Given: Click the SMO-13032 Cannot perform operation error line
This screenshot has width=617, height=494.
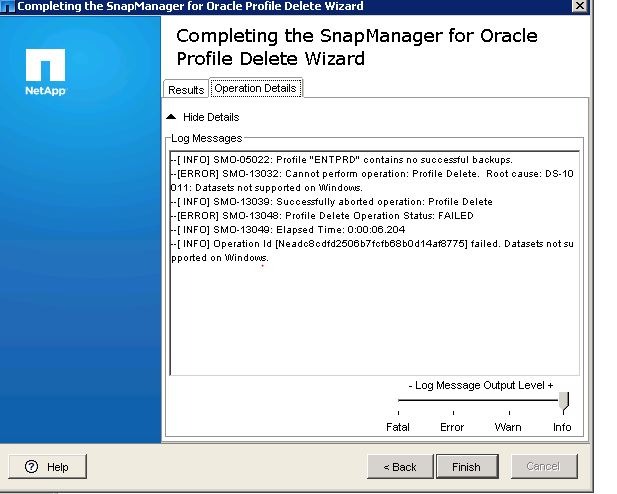Looking at the screenshot, I should (372, 181).
